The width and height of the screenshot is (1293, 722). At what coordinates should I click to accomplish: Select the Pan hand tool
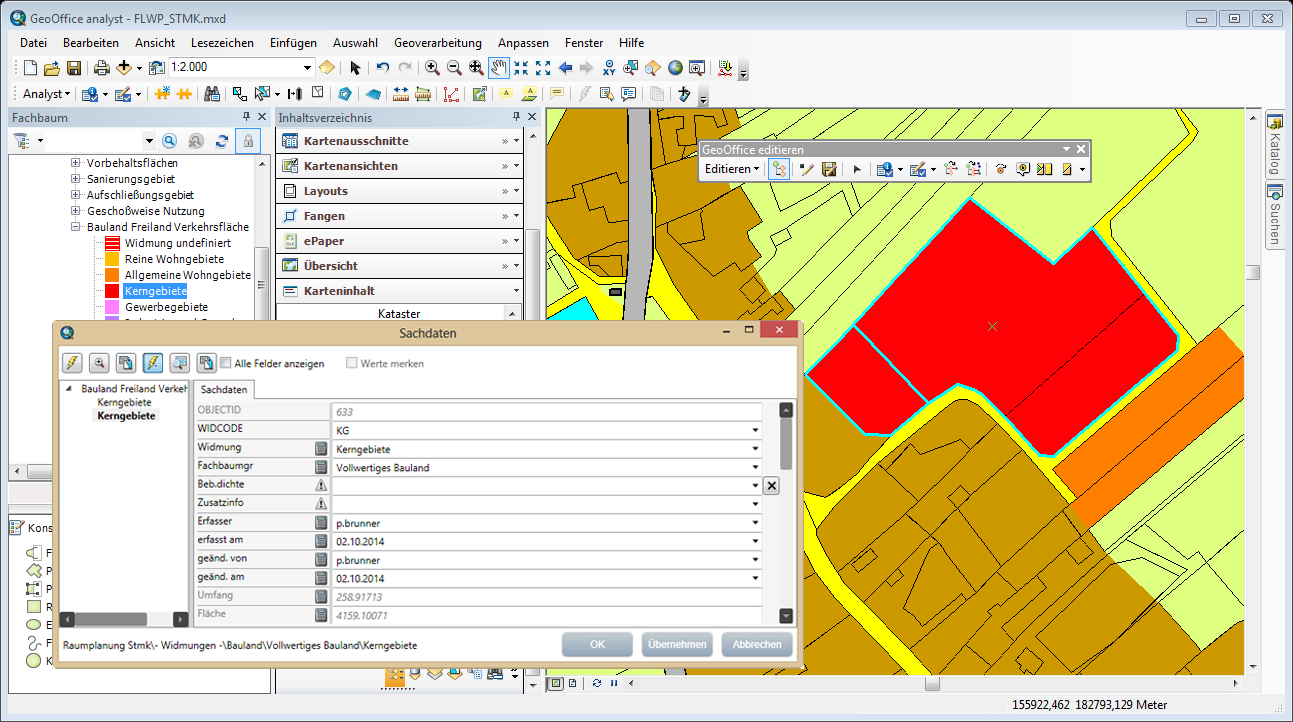pos(498,68)
